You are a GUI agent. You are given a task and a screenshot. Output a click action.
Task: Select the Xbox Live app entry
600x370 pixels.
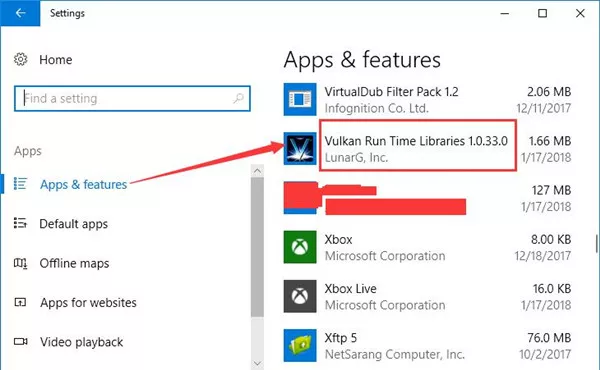click(x=427, y=296)
